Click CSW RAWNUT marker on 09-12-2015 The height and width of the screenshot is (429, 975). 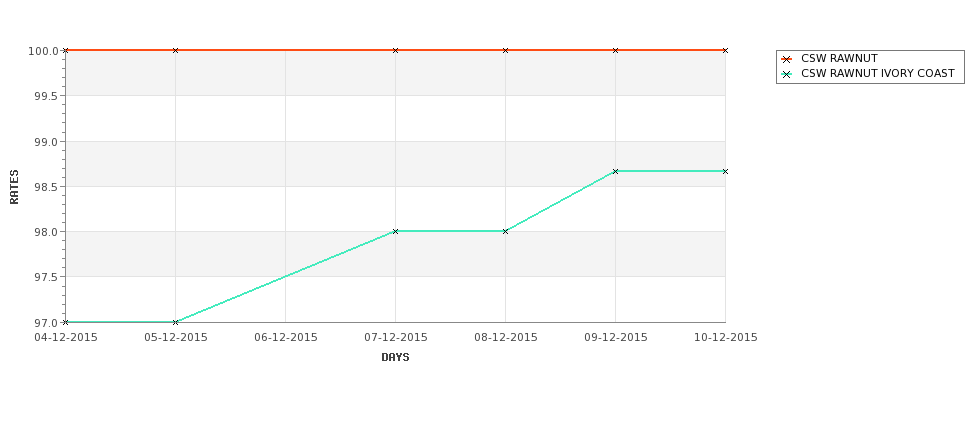coord(616,50)
